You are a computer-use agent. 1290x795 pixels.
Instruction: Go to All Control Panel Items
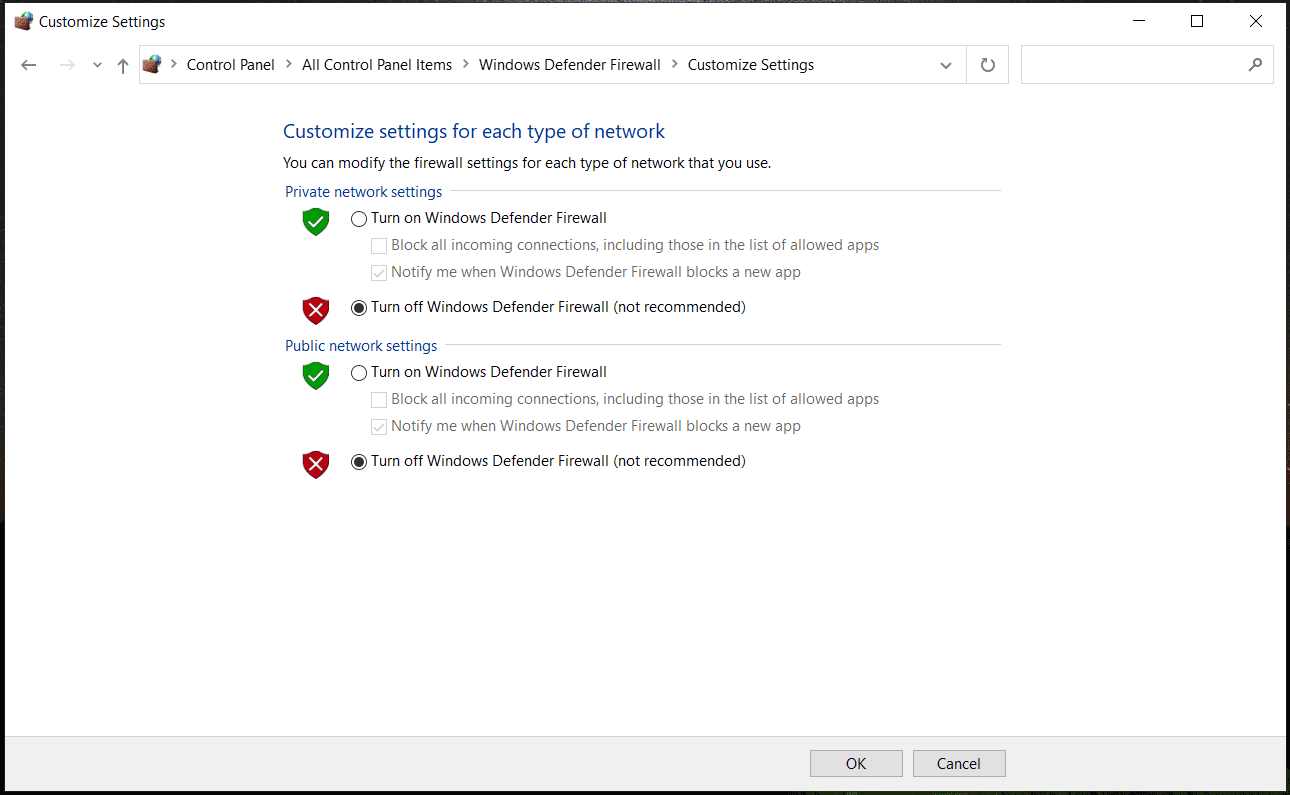(377, 64)
